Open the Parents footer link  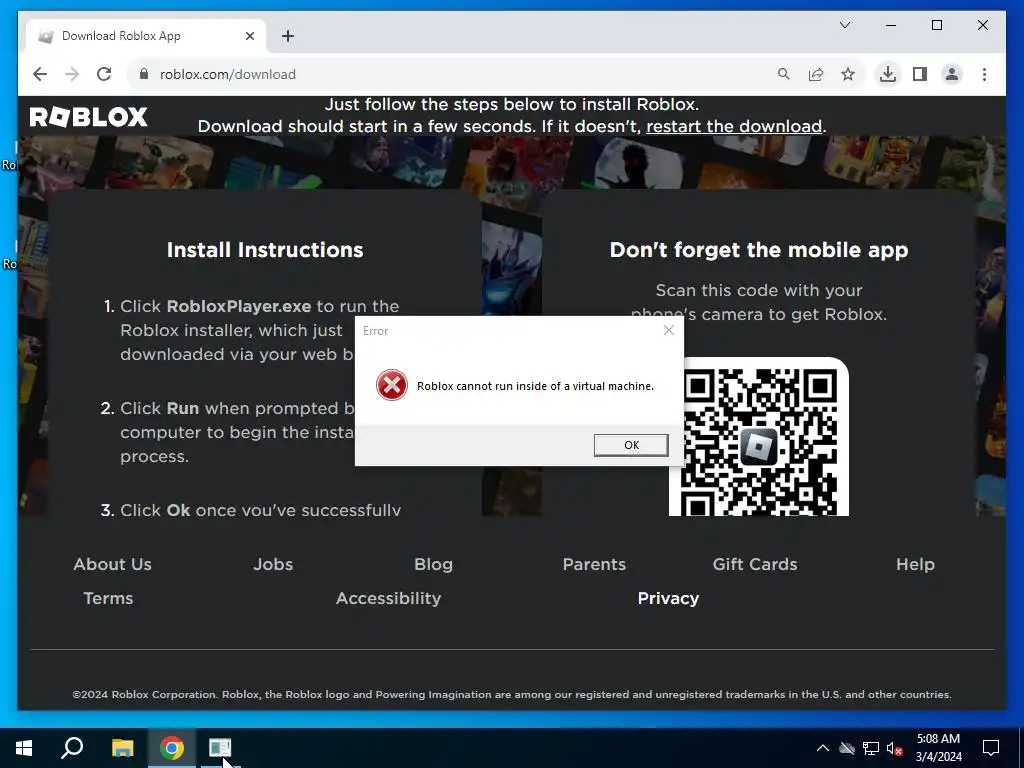point(594,564)
